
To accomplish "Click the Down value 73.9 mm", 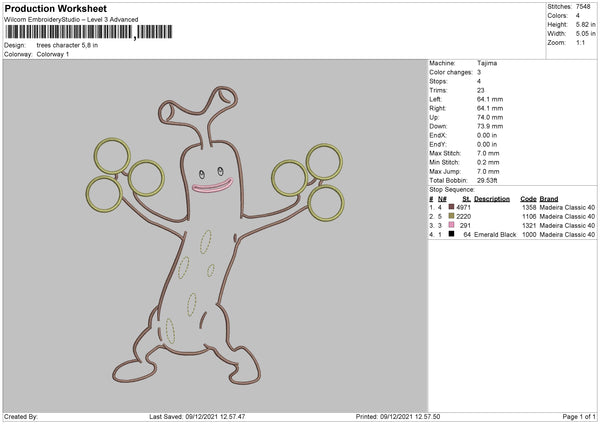I will click(490, 126).
